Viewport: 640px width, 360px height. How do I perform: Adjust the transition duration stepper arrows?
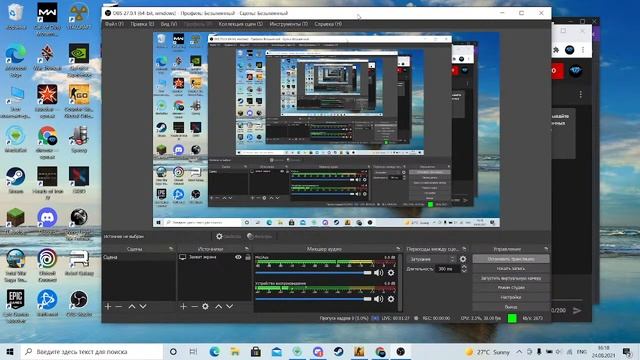coord(464,269)
